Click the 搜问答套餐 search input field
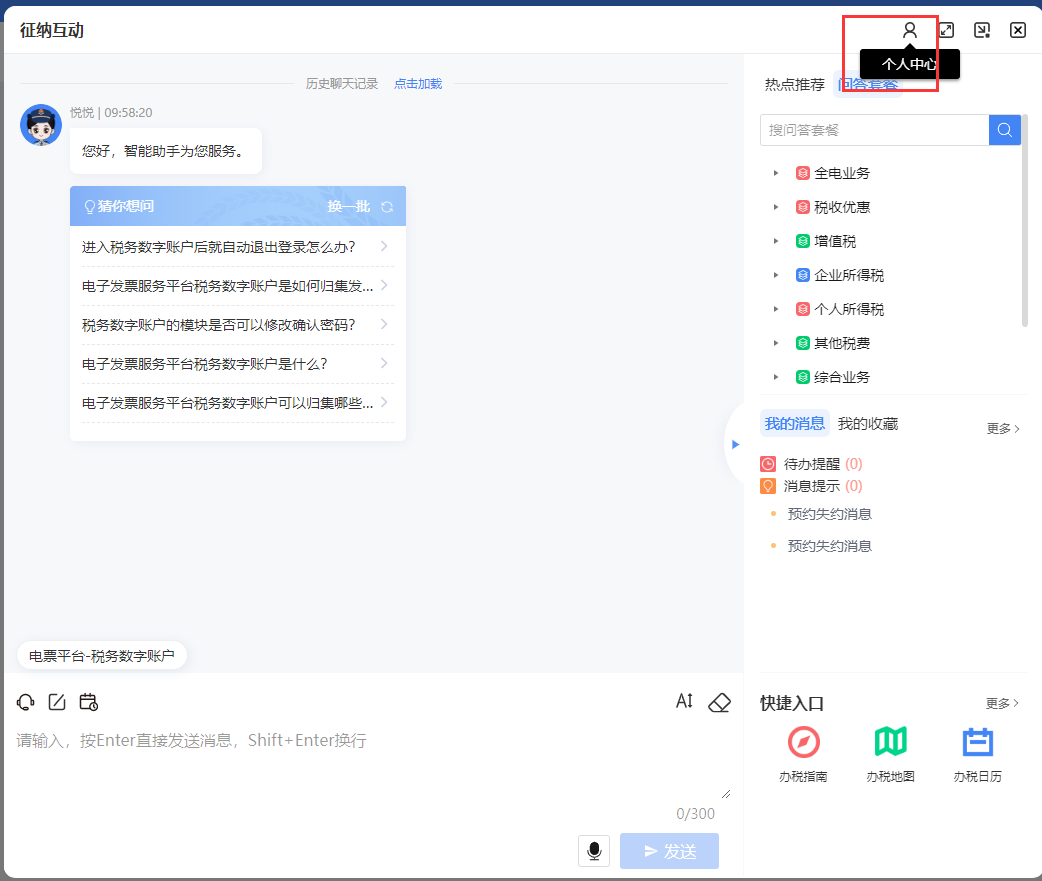This screenshot has width=1042, height=881. pos(875,130)
